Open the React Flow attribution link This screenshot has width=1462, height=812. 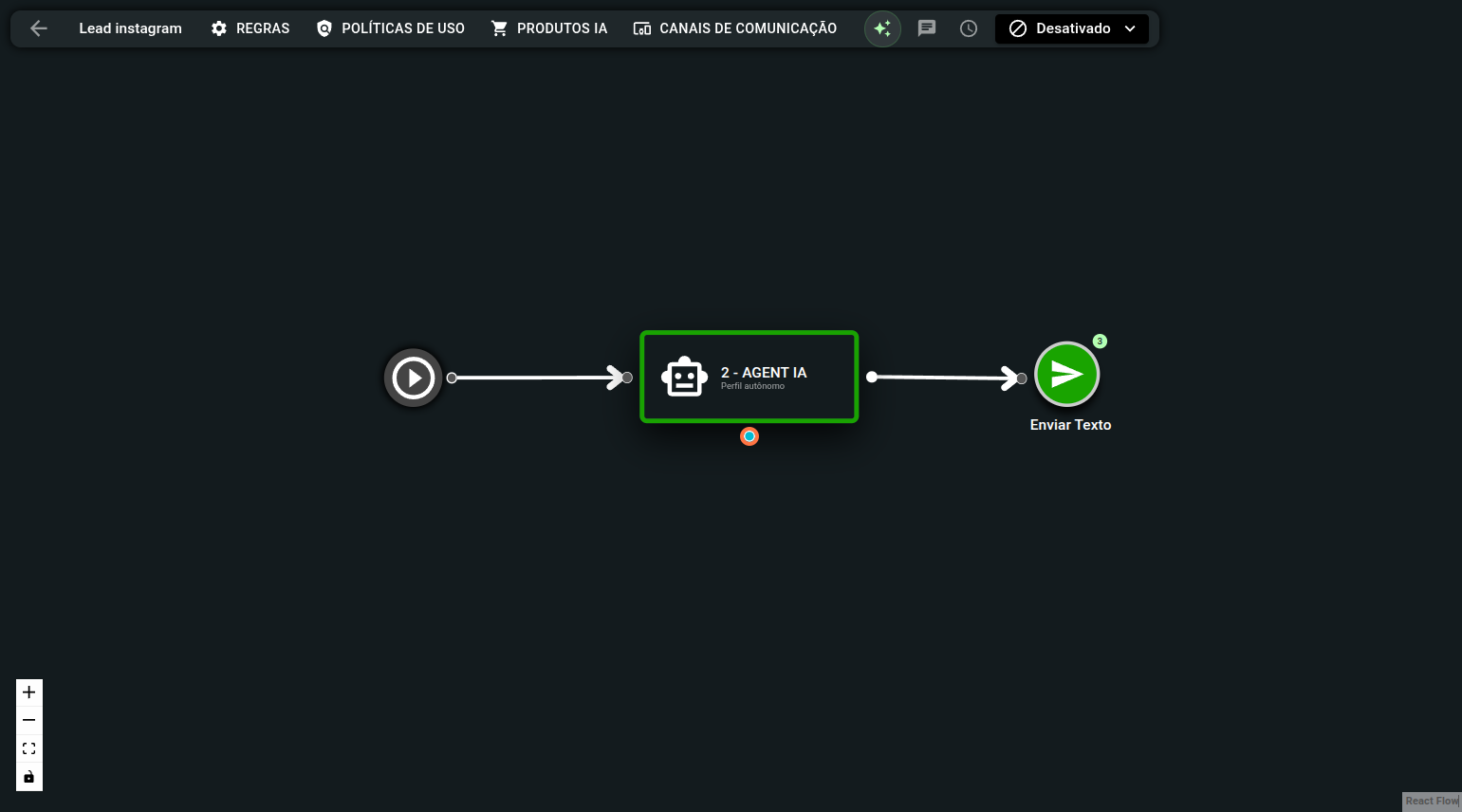click(x=1432, y=802)
